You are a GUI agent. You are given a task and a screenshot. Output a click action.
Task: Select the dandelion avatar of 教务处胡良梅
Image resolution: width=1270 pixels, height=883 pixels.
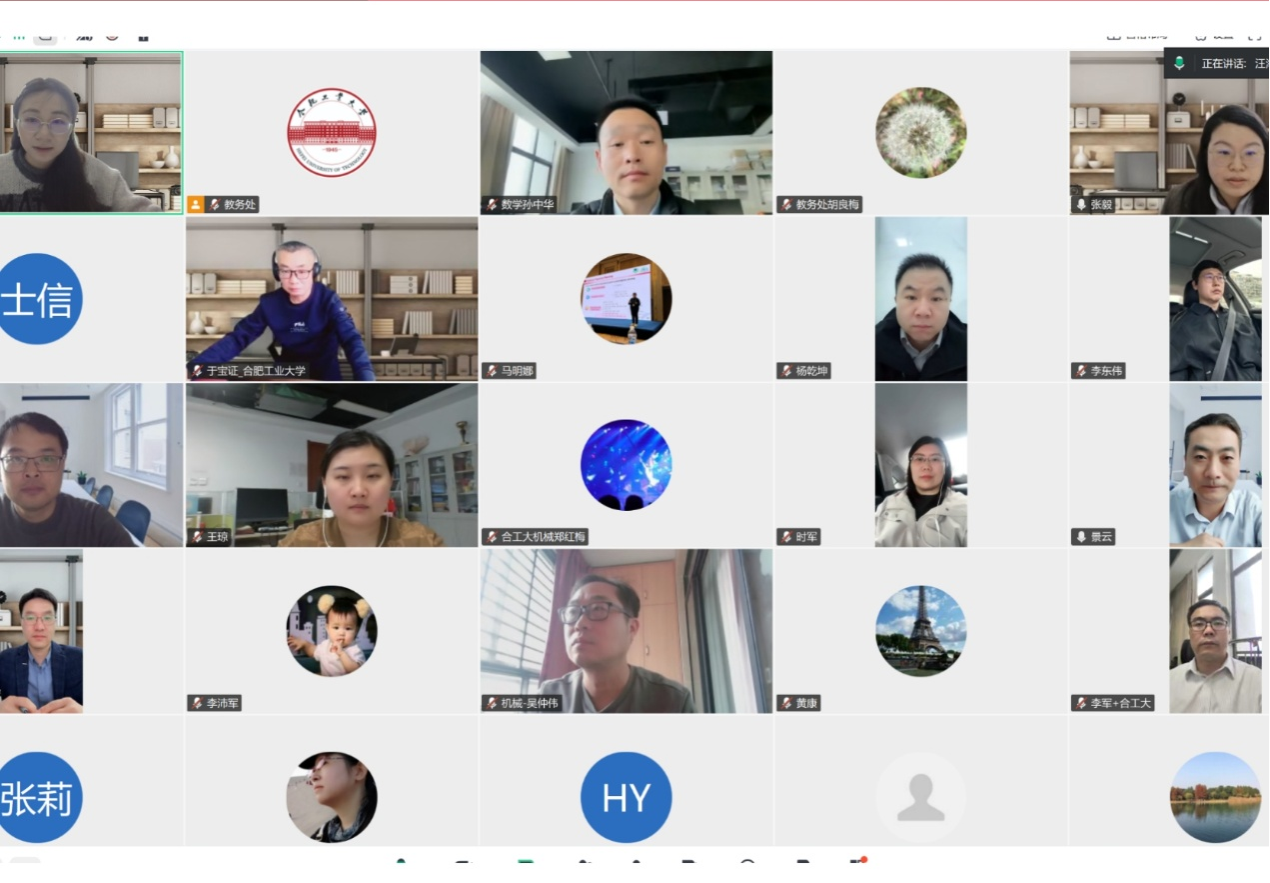(920, 132)
